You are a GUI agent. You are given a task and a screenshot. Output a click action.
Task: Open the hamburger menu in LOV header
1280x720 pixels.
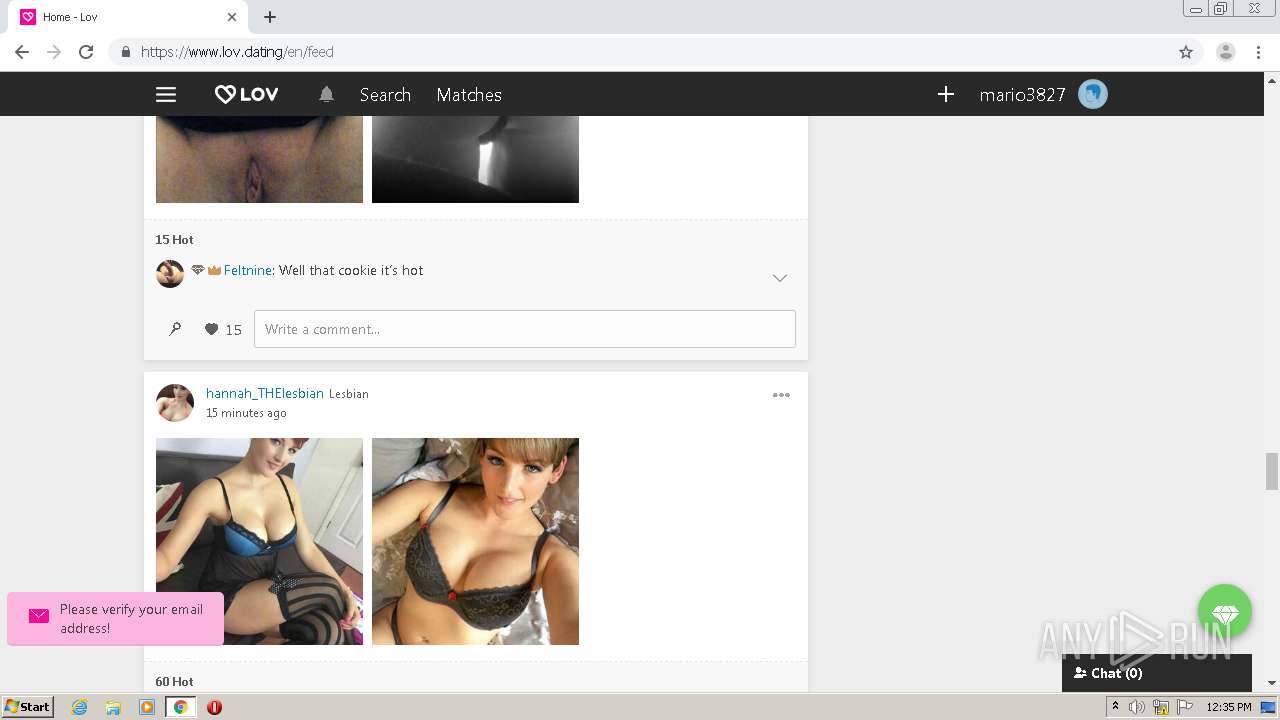[x=166, y=95]
